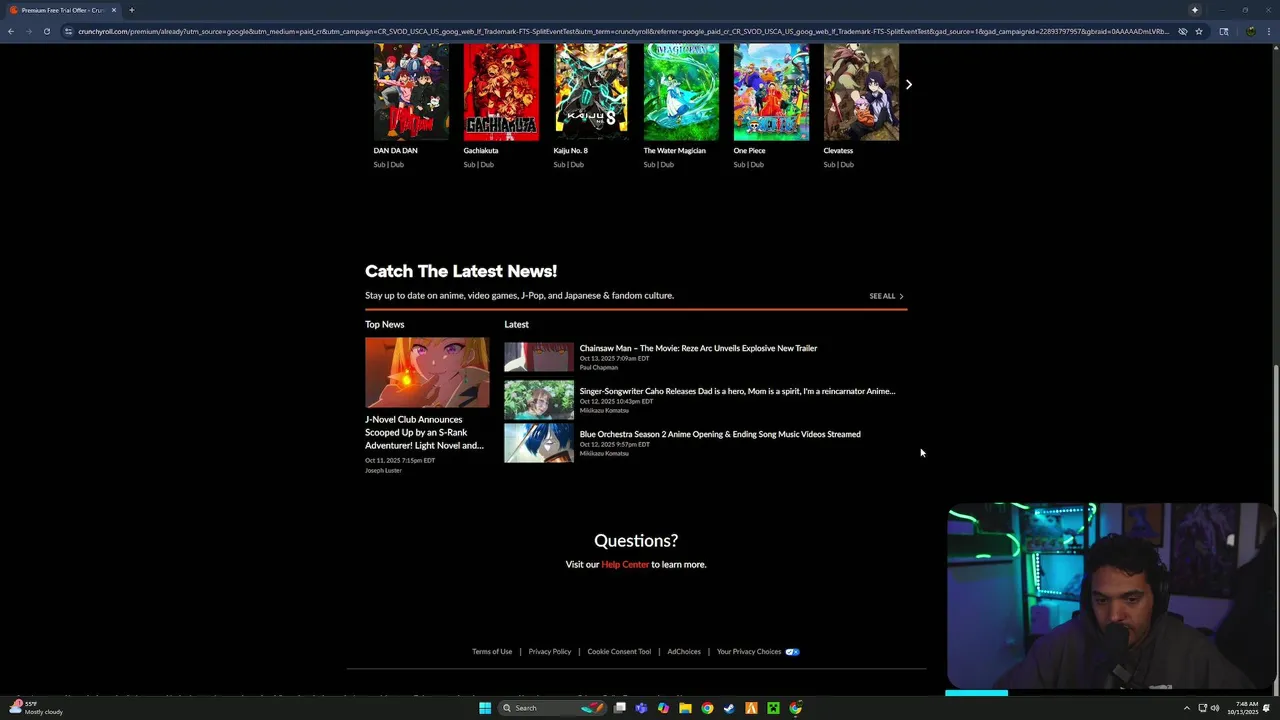Launch Microsoft Teams from the taskbar

641,708
